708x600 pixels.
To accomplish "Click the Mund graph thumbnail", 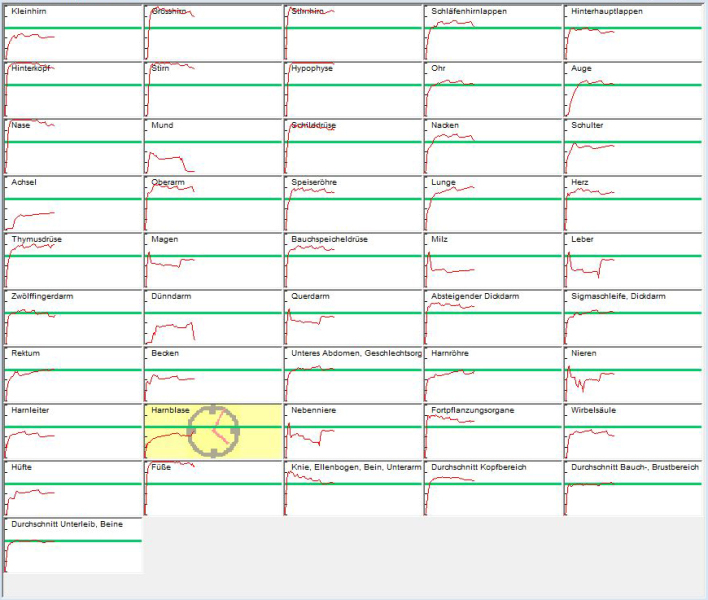I will (213, 147).
